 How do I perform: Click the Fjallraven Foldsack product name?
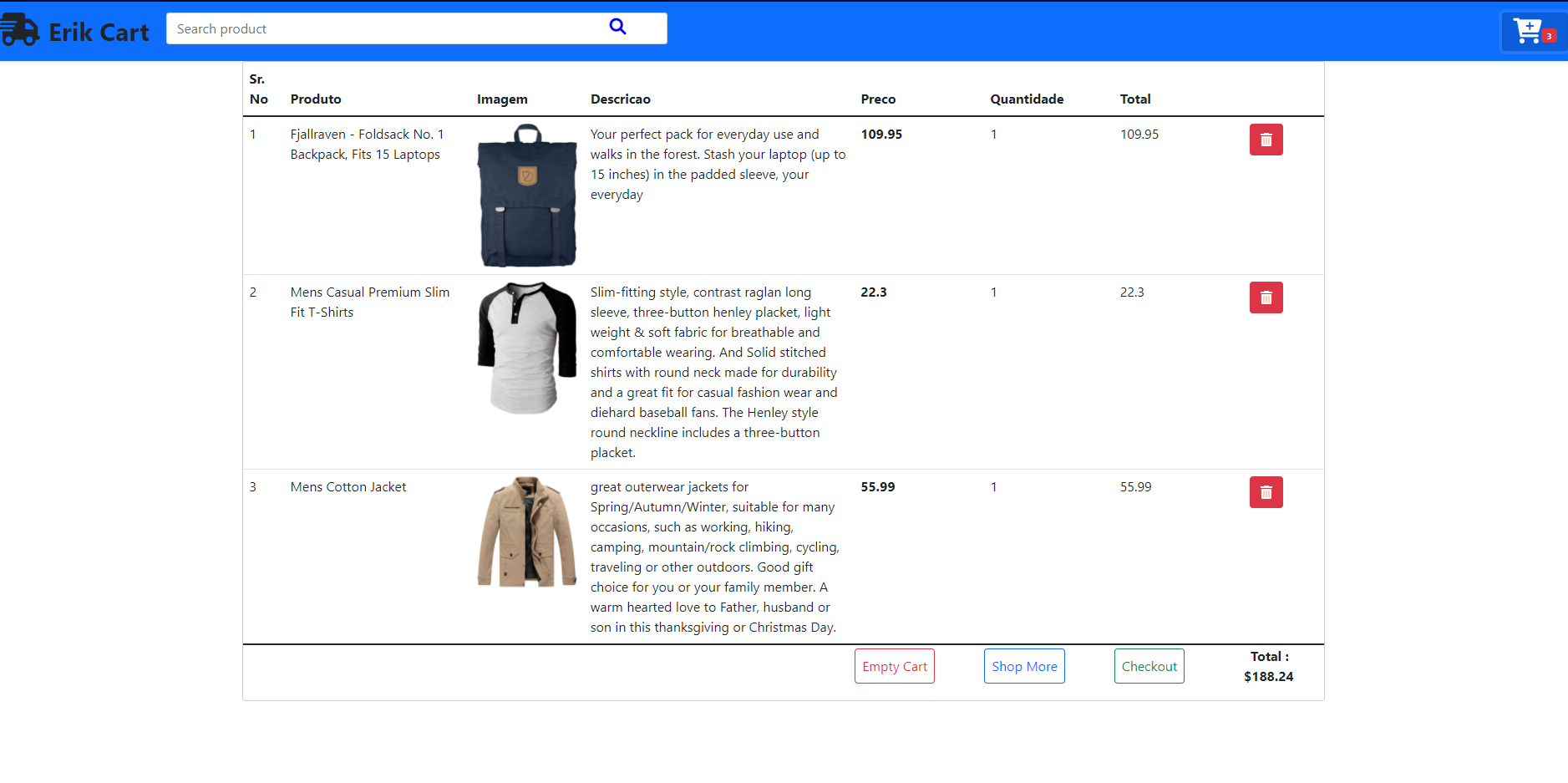click(x=366, y=144)
